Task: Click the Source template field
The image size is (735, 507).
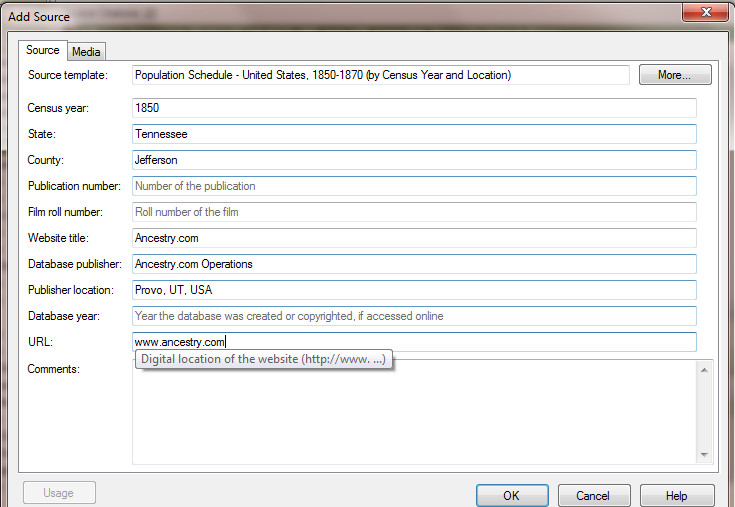Action: tap(381, 75)
